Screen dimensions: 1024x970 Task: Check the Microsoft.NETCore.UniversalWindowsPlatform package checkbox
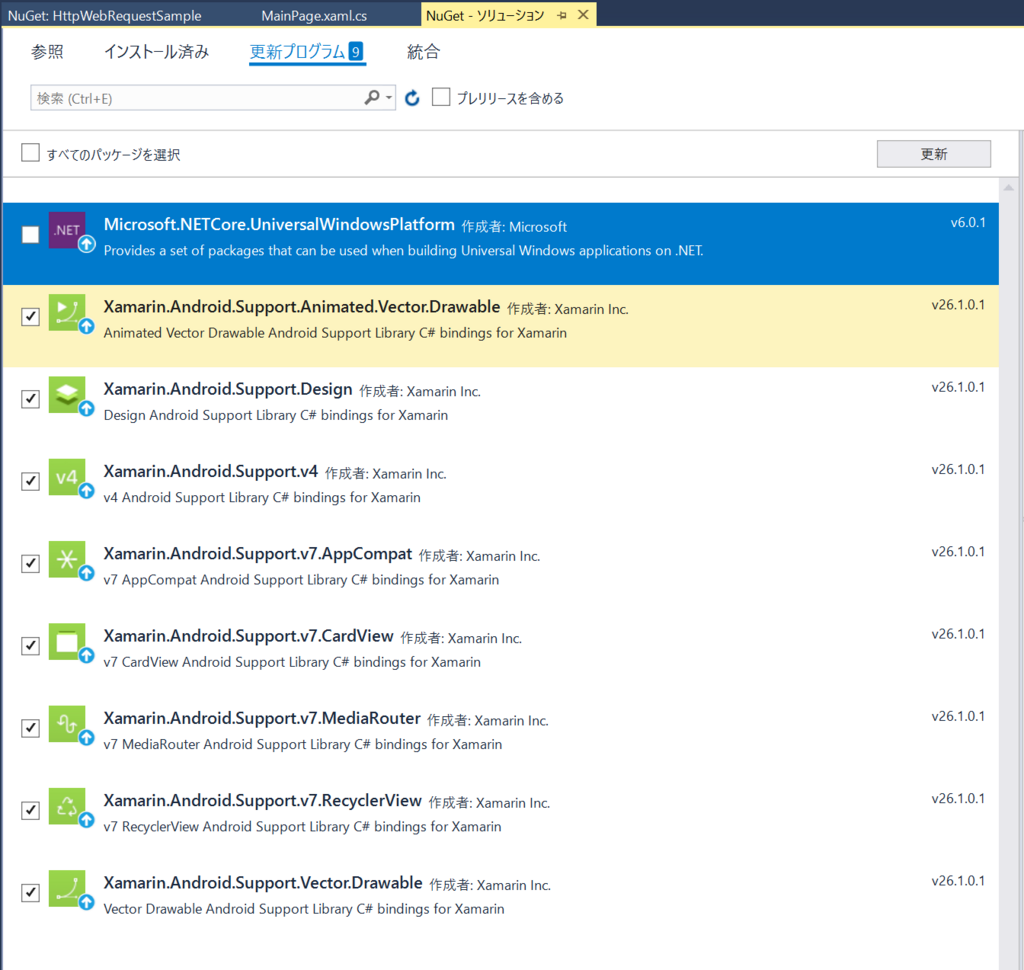point(30,234)
